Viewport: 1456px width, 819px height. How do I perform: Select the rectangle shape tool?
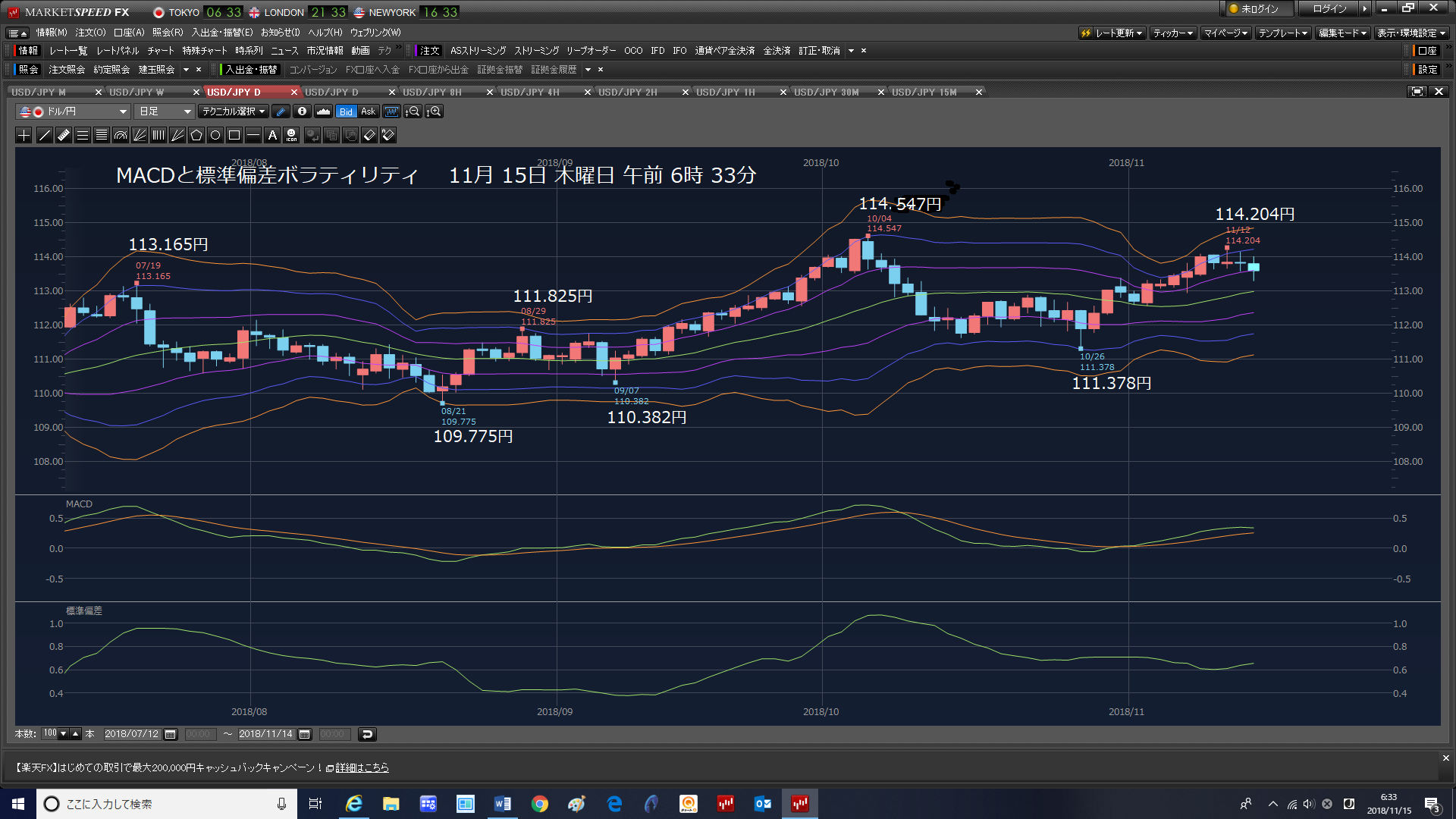(234, 135)
